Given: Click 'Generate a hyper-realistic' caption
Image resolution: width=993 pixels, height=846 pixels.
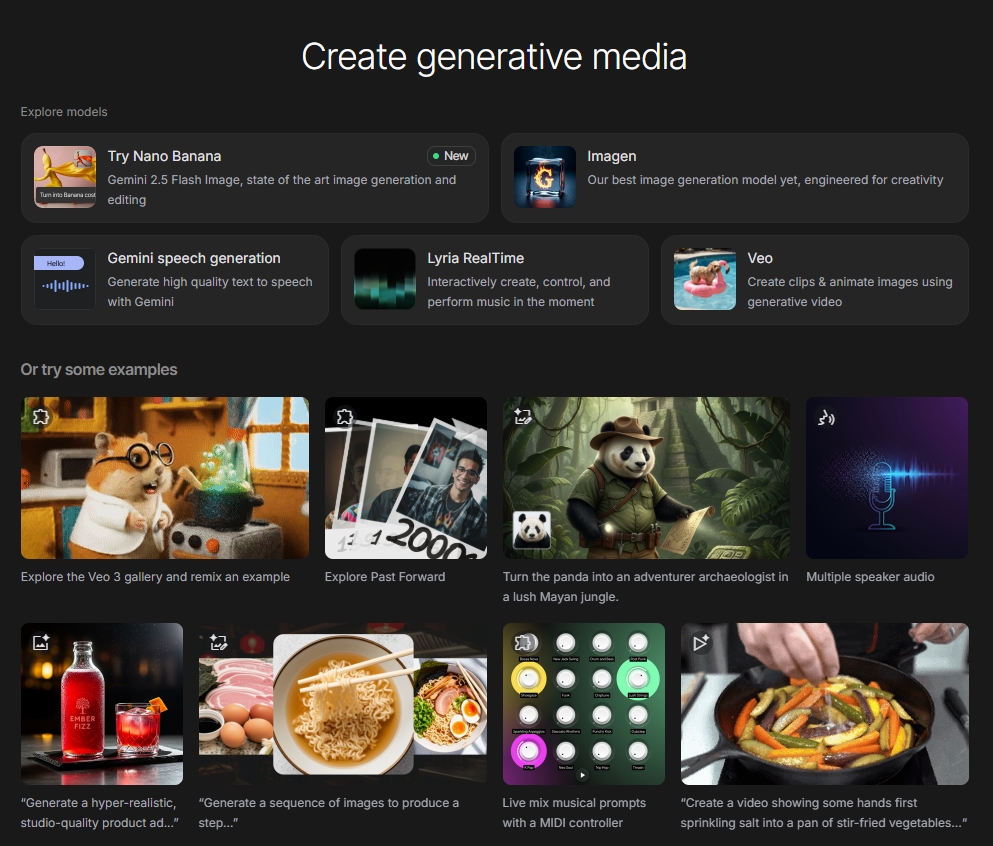Looking at the screenshot, I should pyautogui.click(x=99, y=812).
